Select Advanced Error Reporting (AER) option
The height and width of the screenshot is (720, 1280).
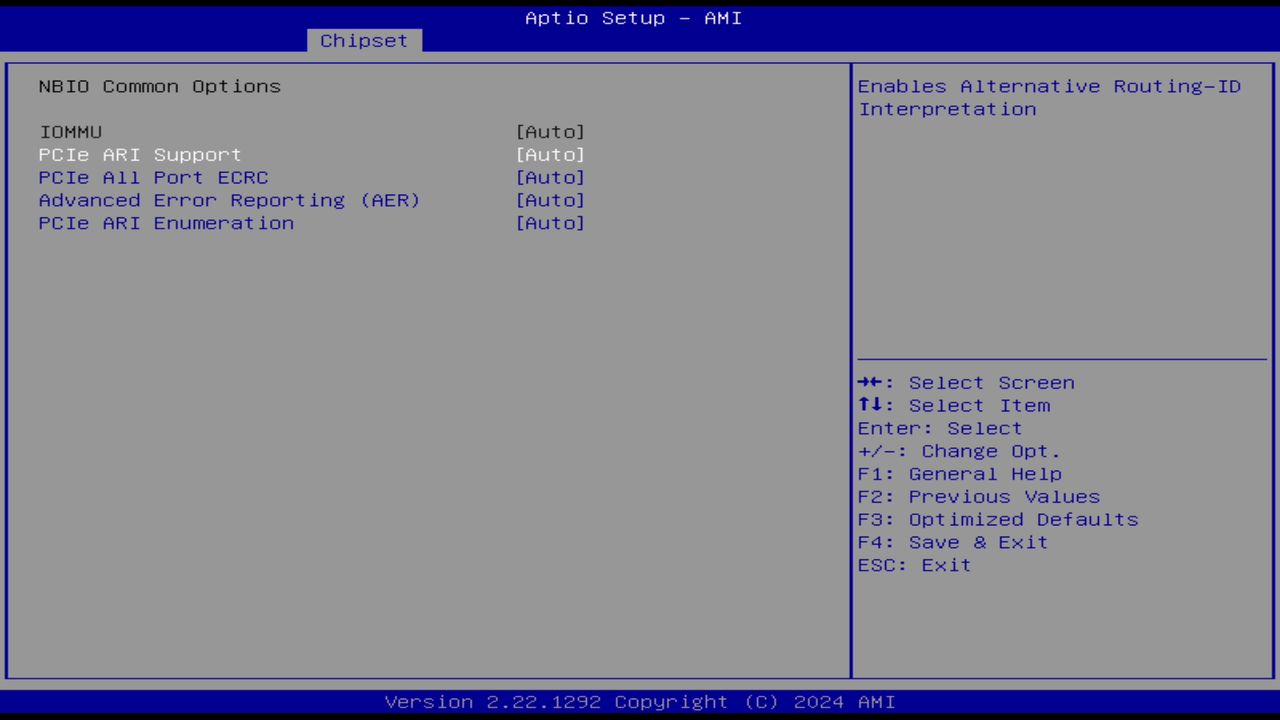pyautogui.click(x=230, y=200)
